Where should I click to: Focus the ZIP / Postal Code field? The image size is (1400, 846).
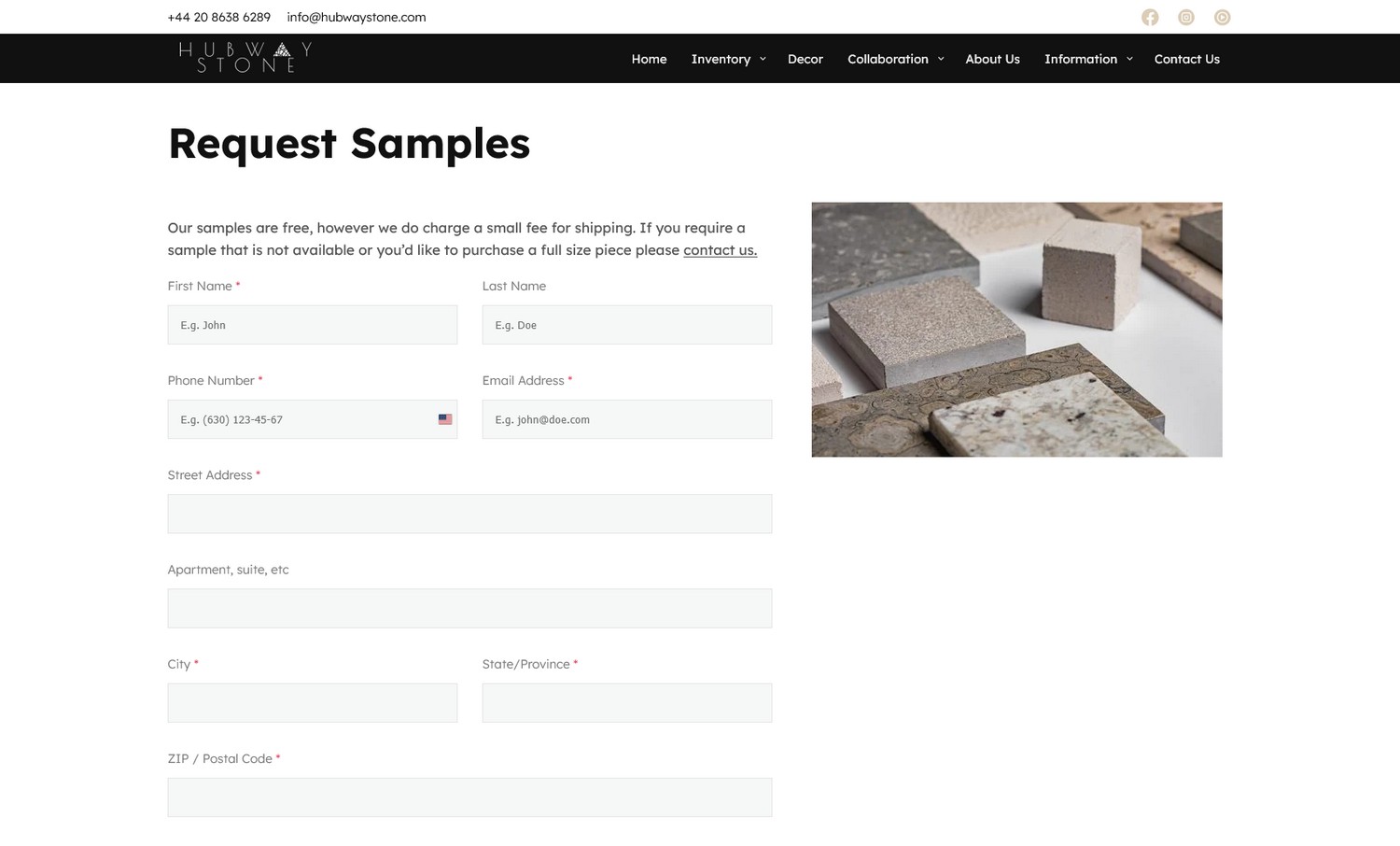click(469, 797)
